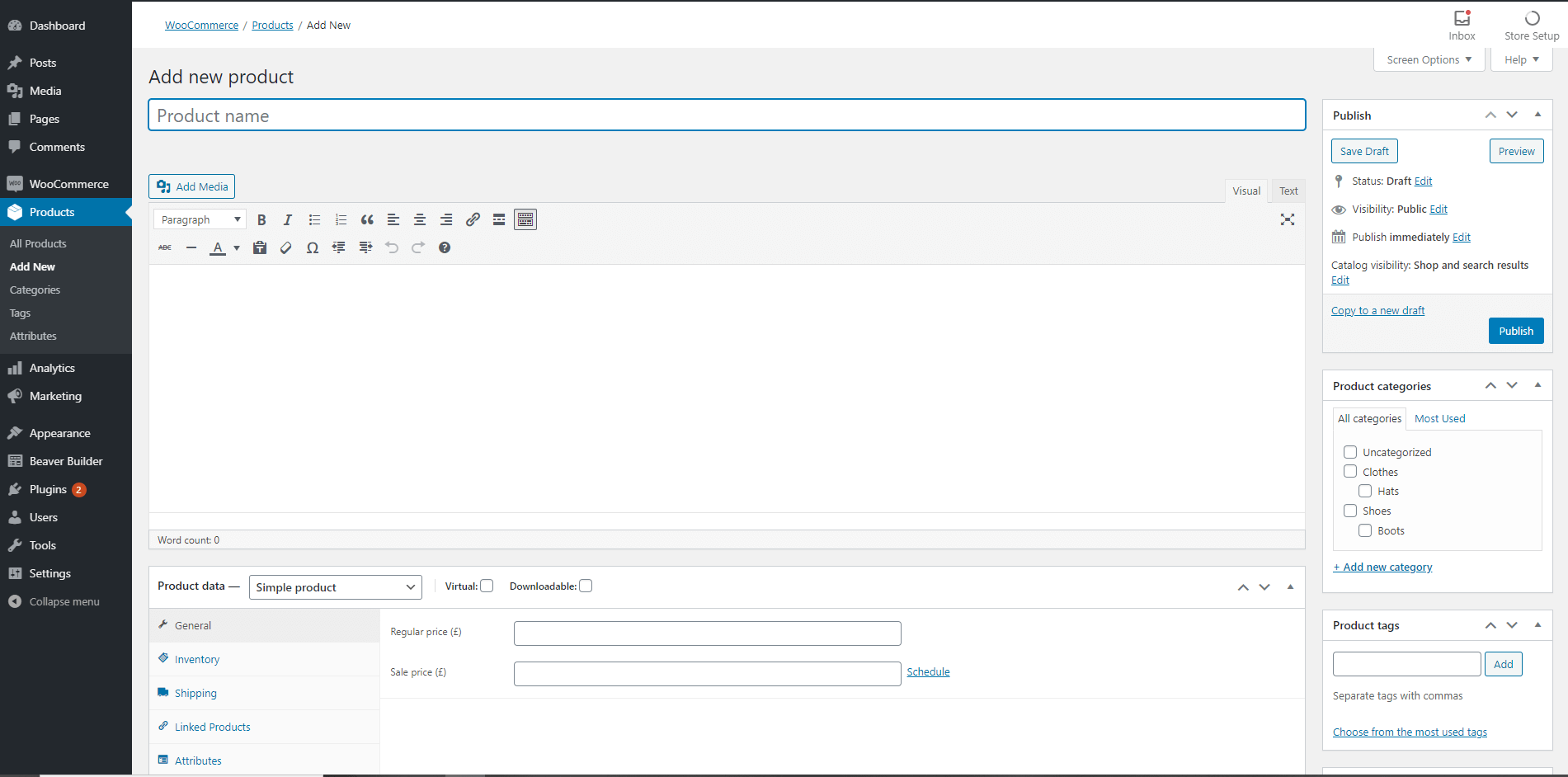1568x777 pixels.
Task: Check the Hats category checkbox
Action: click(x=1365, y=490)
